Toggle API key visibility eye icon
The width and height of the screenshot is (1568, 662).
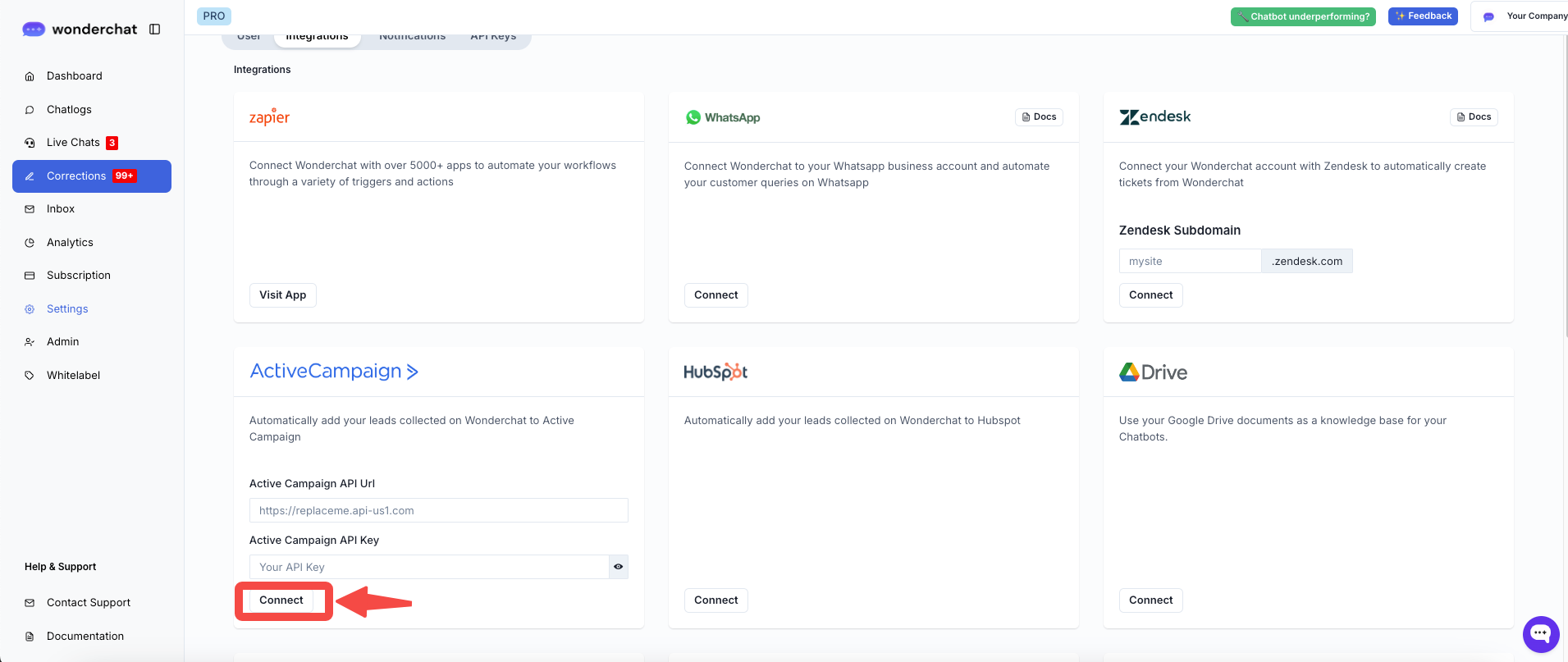[x=619, y=567]
